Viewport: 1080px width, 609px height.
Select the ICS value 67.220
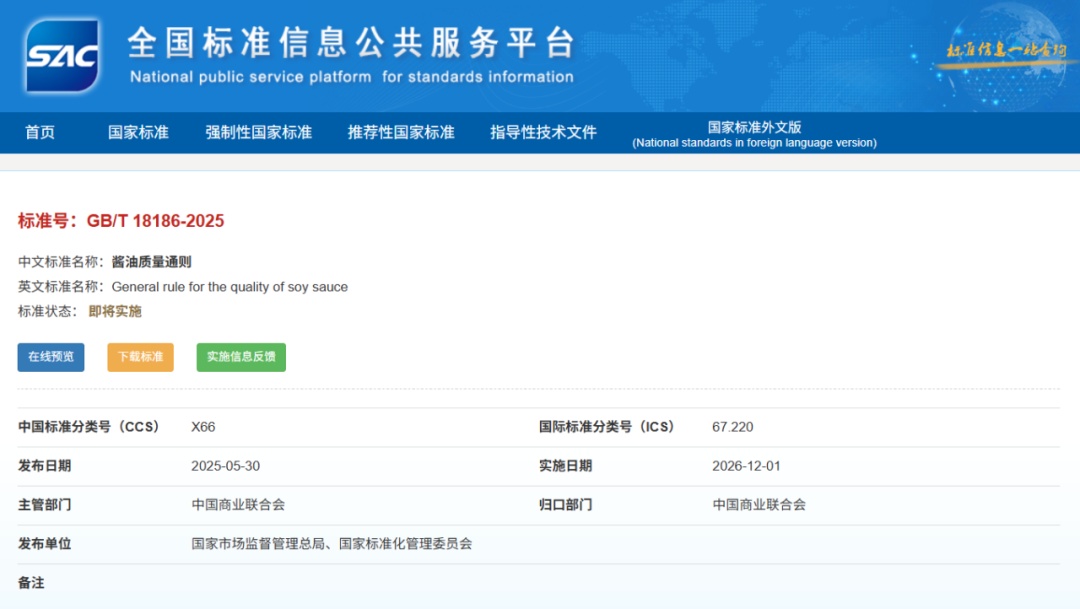coord(733,427)
